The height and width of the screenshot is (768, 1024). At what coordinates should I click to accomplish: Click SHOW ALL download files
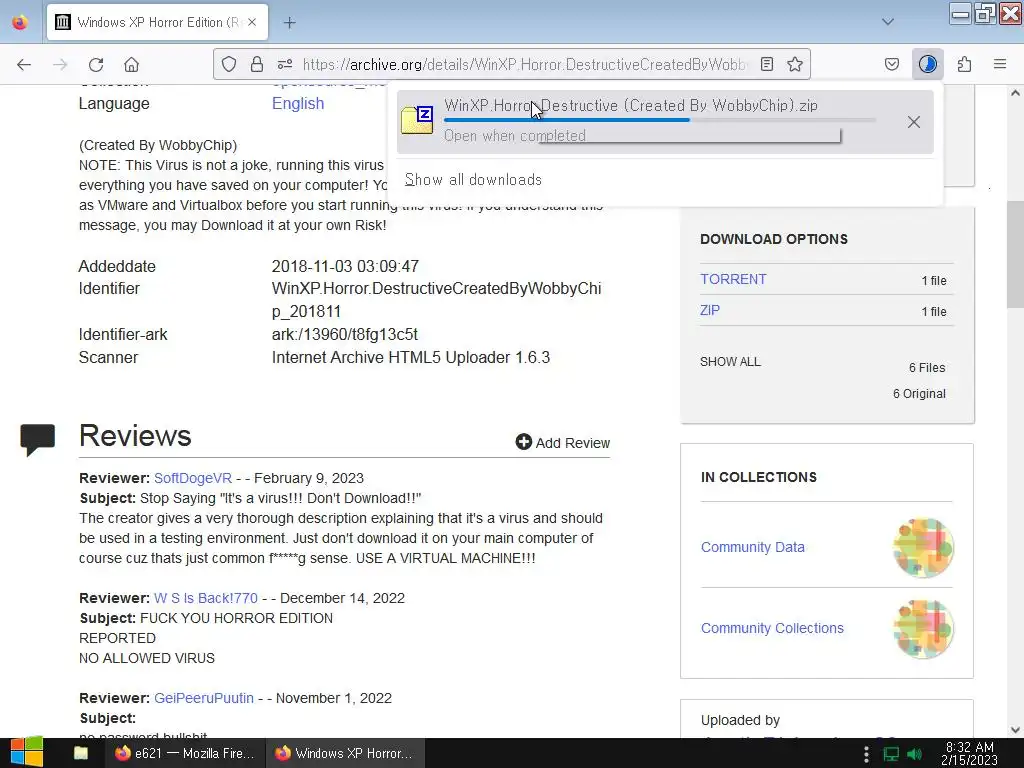click(730, 362)
